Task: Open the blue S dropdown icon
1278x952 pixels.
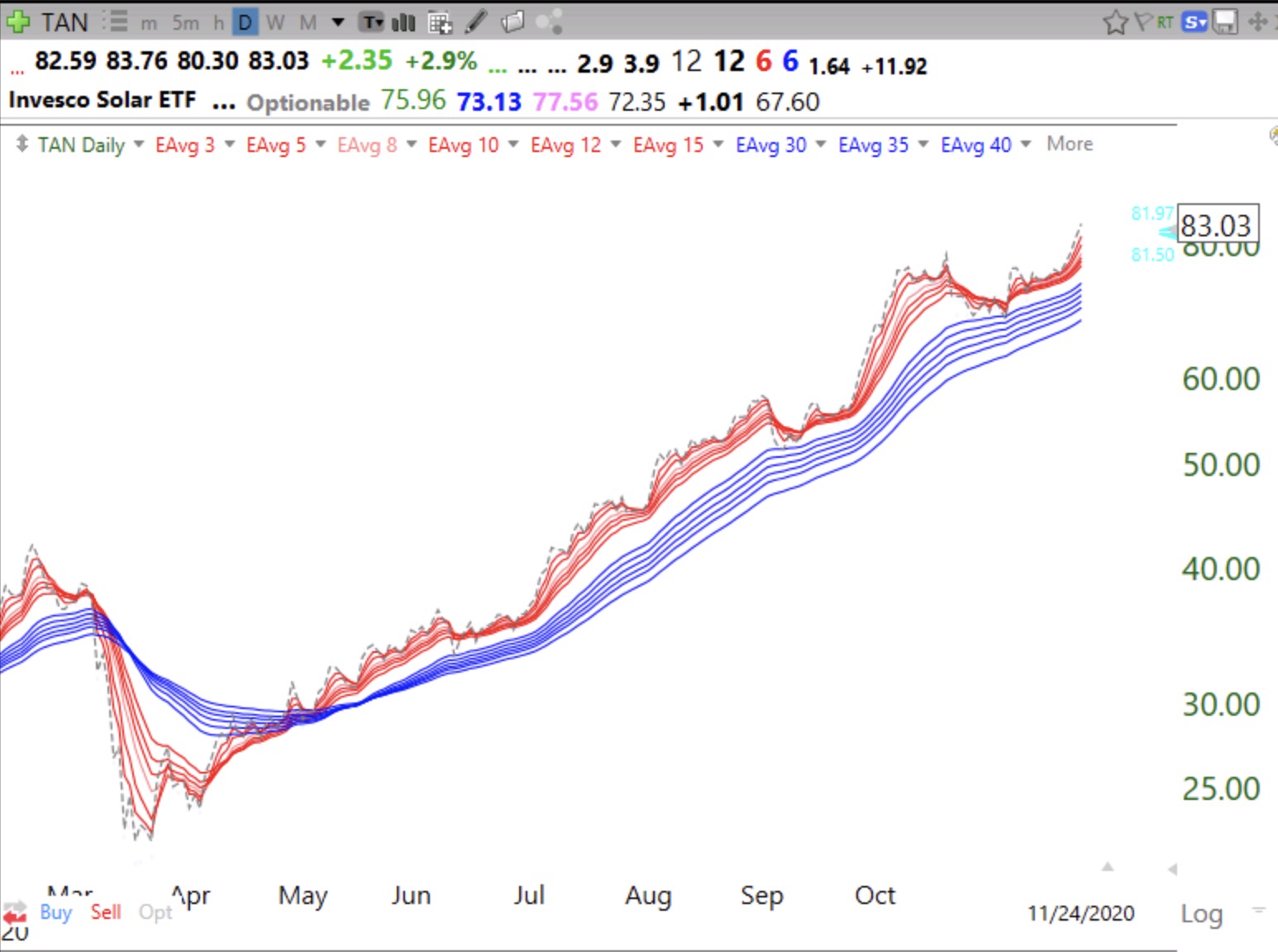Action: tap(1195, 22)
